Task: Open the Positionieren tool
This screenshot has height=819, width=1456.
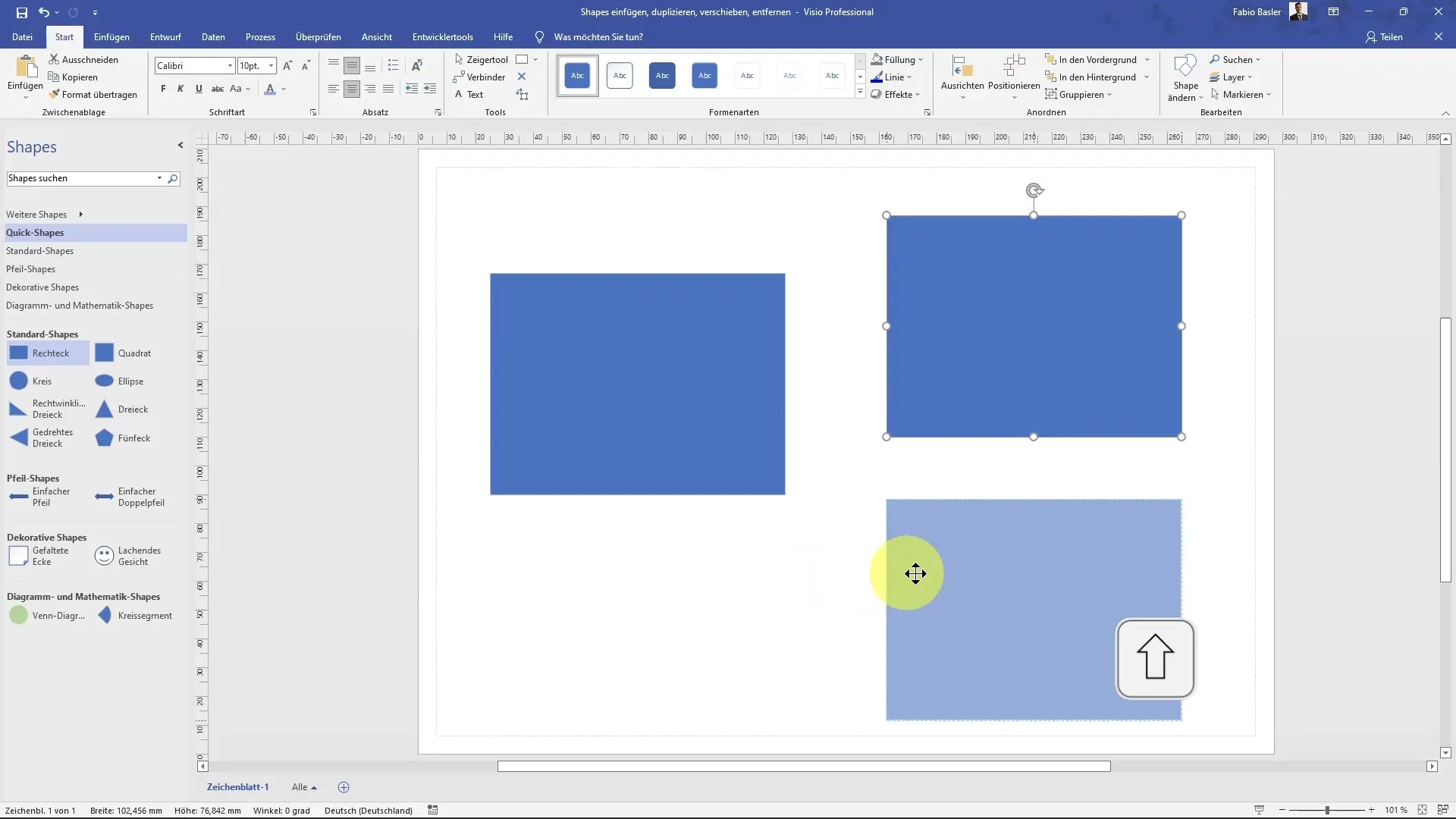Action: point(1014,76)
